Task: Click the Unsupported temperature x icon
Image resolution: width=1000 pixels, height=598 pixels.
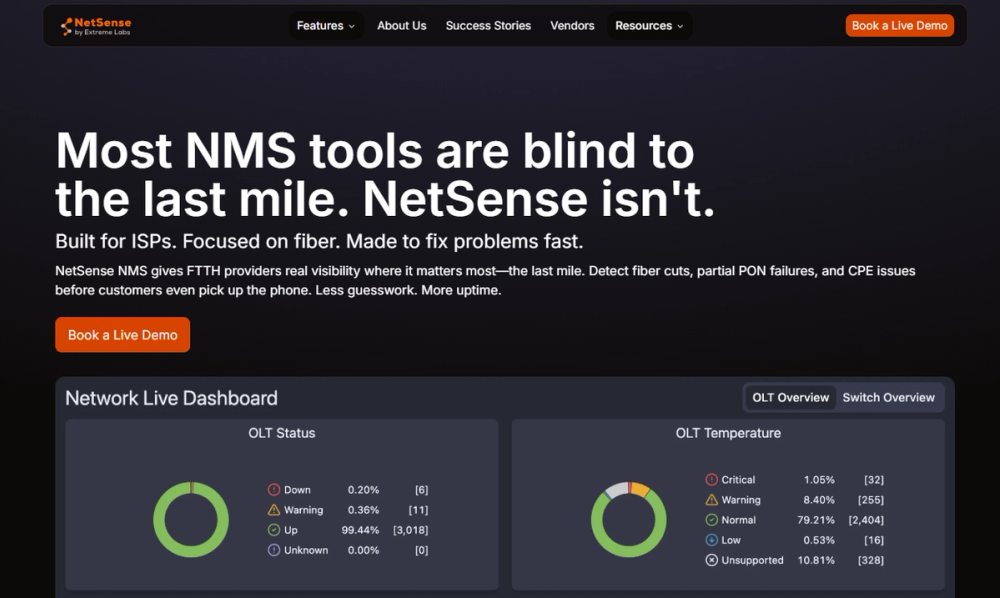Action: click(711, 560)
